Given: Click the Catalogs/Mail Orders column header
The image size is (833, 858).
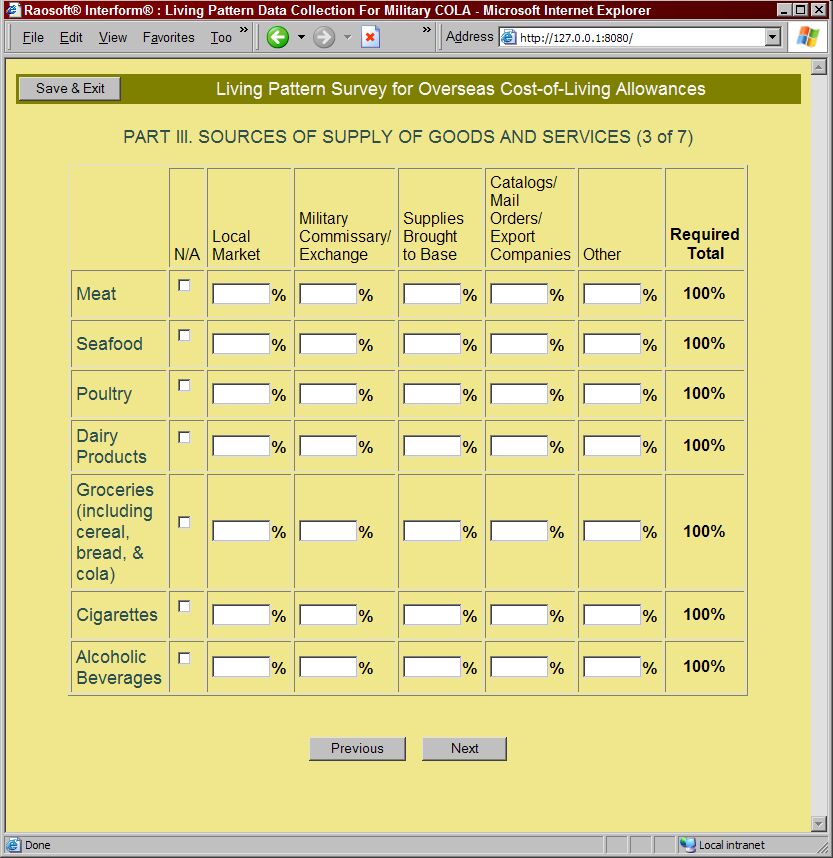Looking at the screenshot, I should point(530,218).
